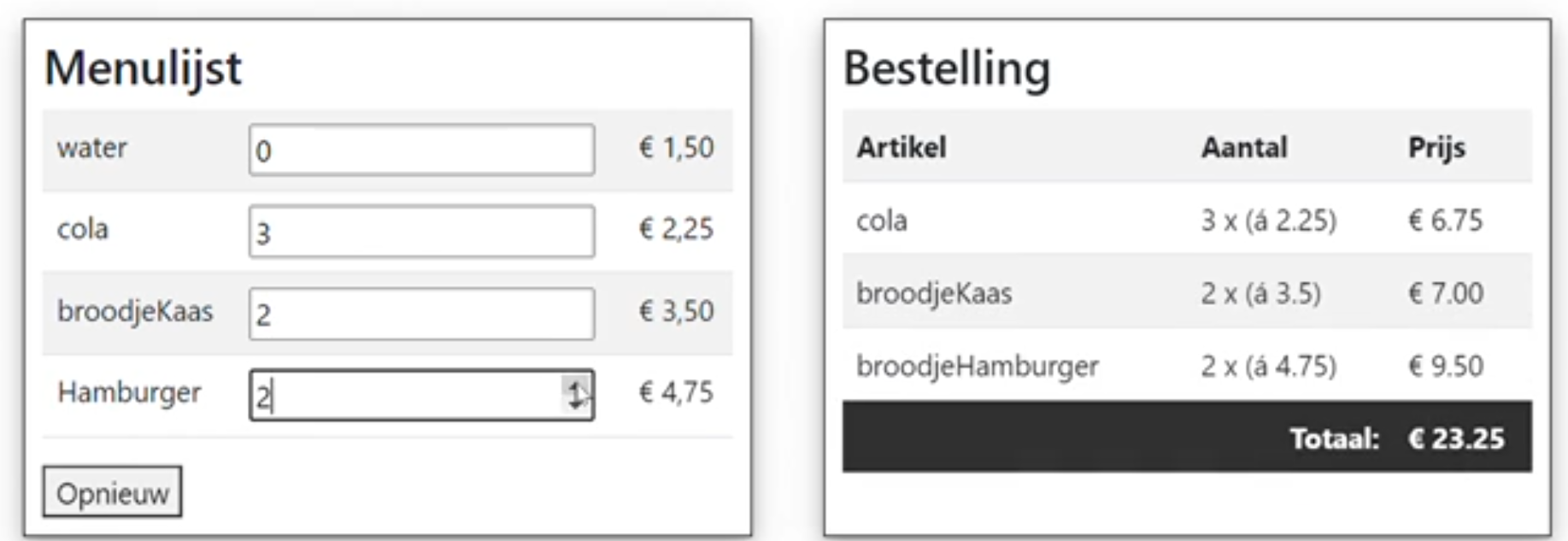The image size is (1568, 541).
Task: Click the Bestelling heading
Action: click(x=946, y=68)
